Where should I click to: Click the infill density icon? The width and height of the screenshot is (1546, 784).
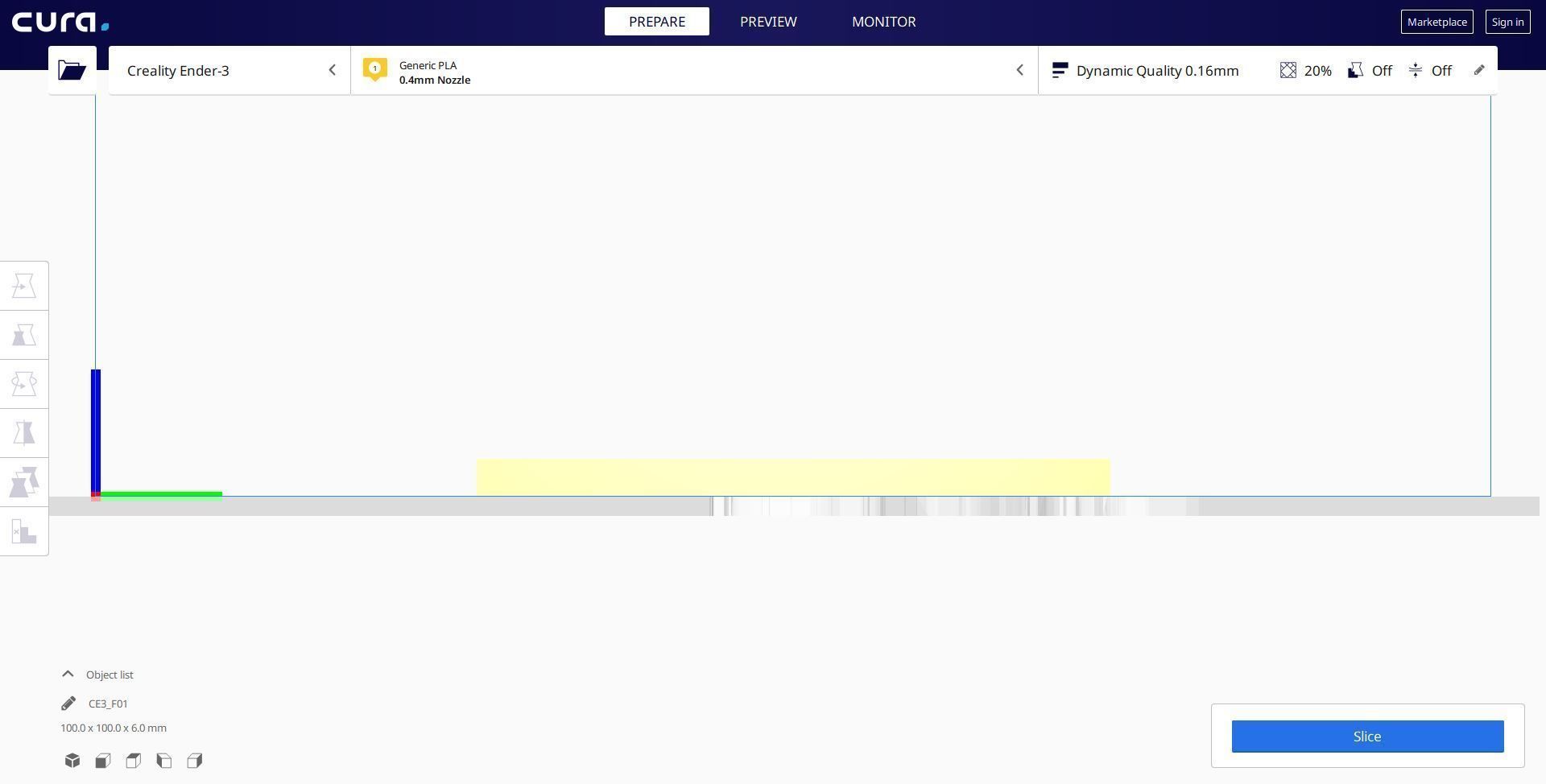[1288, 70]
